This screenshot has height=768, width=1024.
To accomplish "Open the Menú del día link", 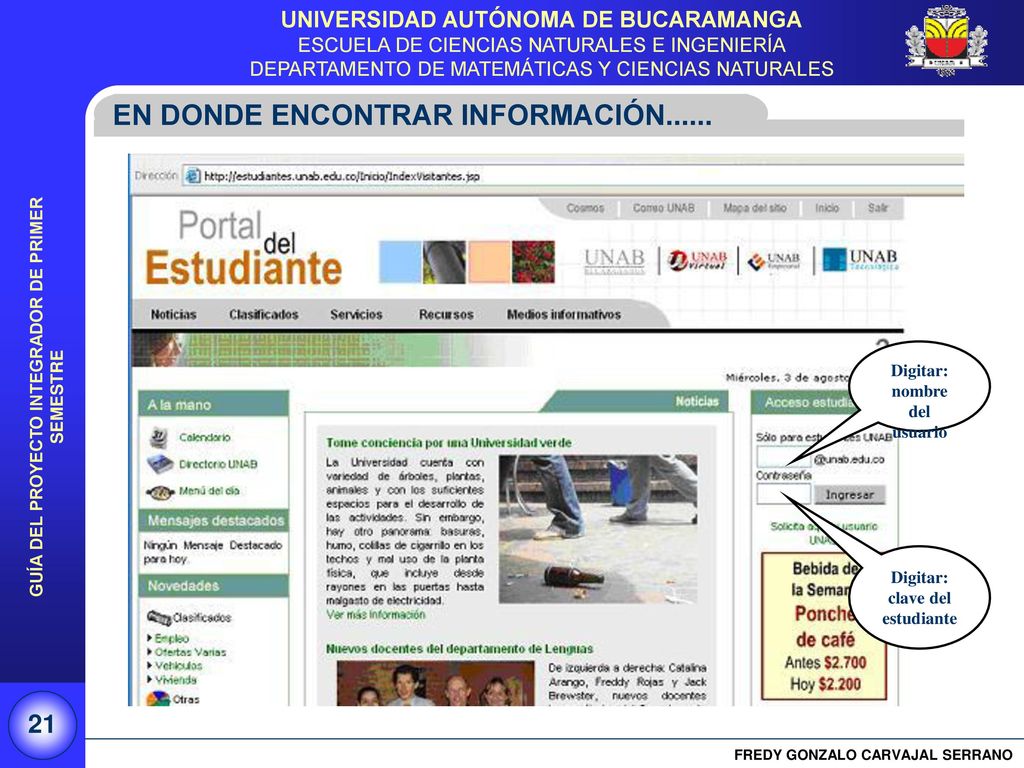I will pyautogui.click(x=209, y=491).
